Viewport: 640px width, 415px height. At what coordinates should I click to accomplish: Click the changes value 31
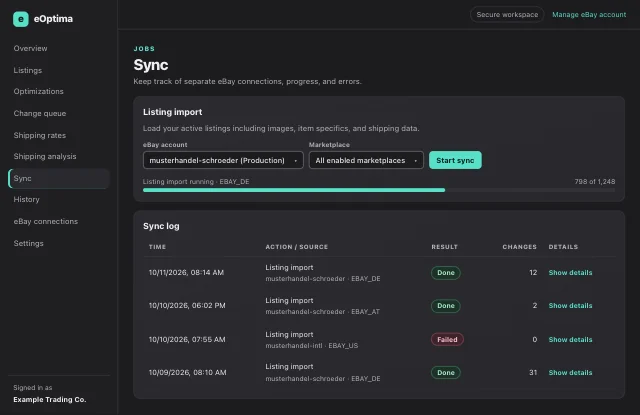[533, 373]
